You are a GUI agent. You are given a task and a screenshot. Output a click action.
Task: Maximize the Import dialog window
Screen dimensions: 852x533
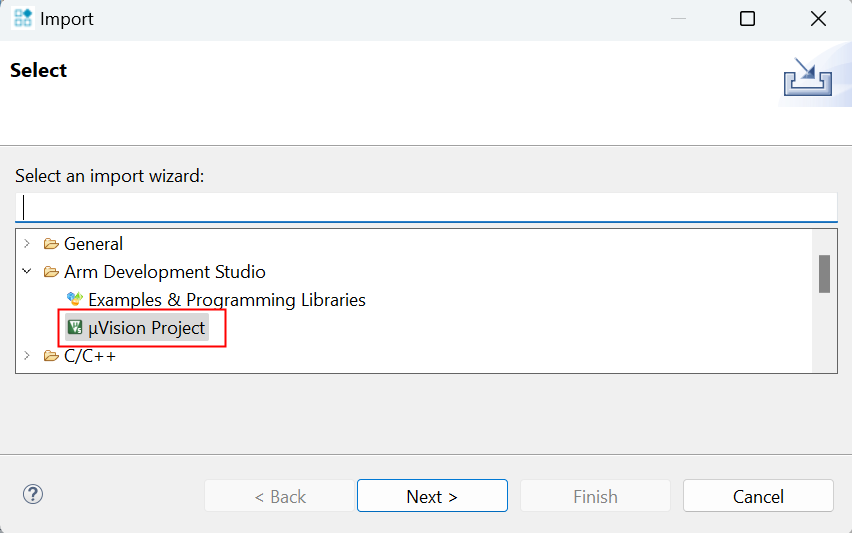[747, 19]
